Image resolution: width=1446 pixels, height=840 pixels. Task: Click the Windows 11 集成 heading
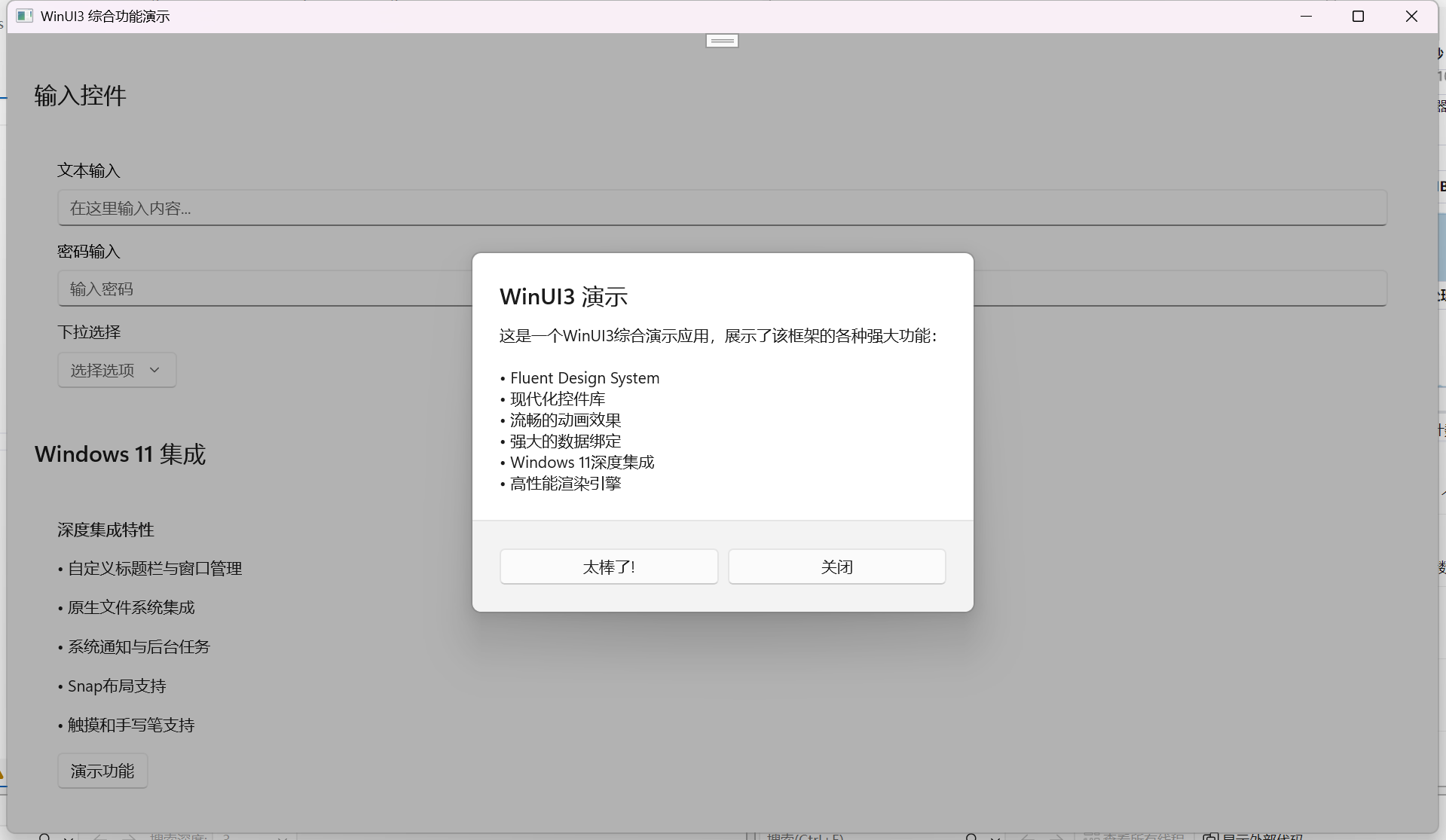coord(120,454)
